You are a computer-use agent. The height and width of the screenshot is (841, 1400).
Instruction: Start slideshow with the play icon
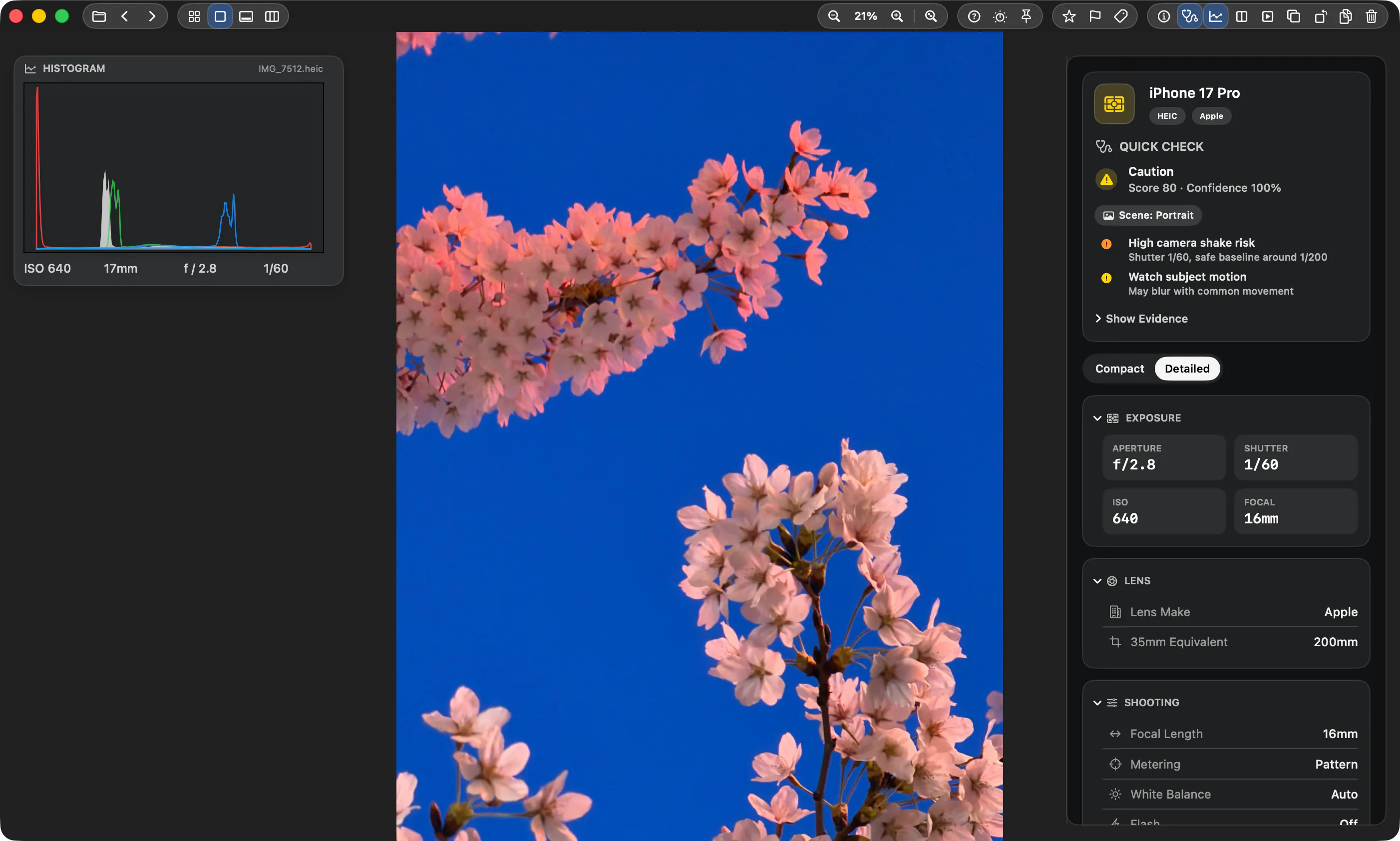(1268, 16)
